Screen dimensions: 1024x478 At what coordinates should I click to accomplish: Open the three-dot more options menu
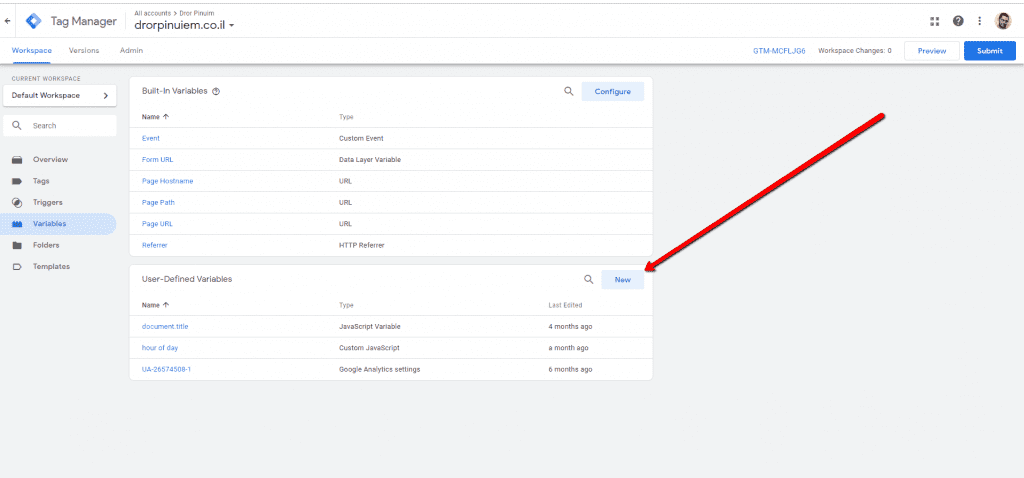tap(980, 21)
